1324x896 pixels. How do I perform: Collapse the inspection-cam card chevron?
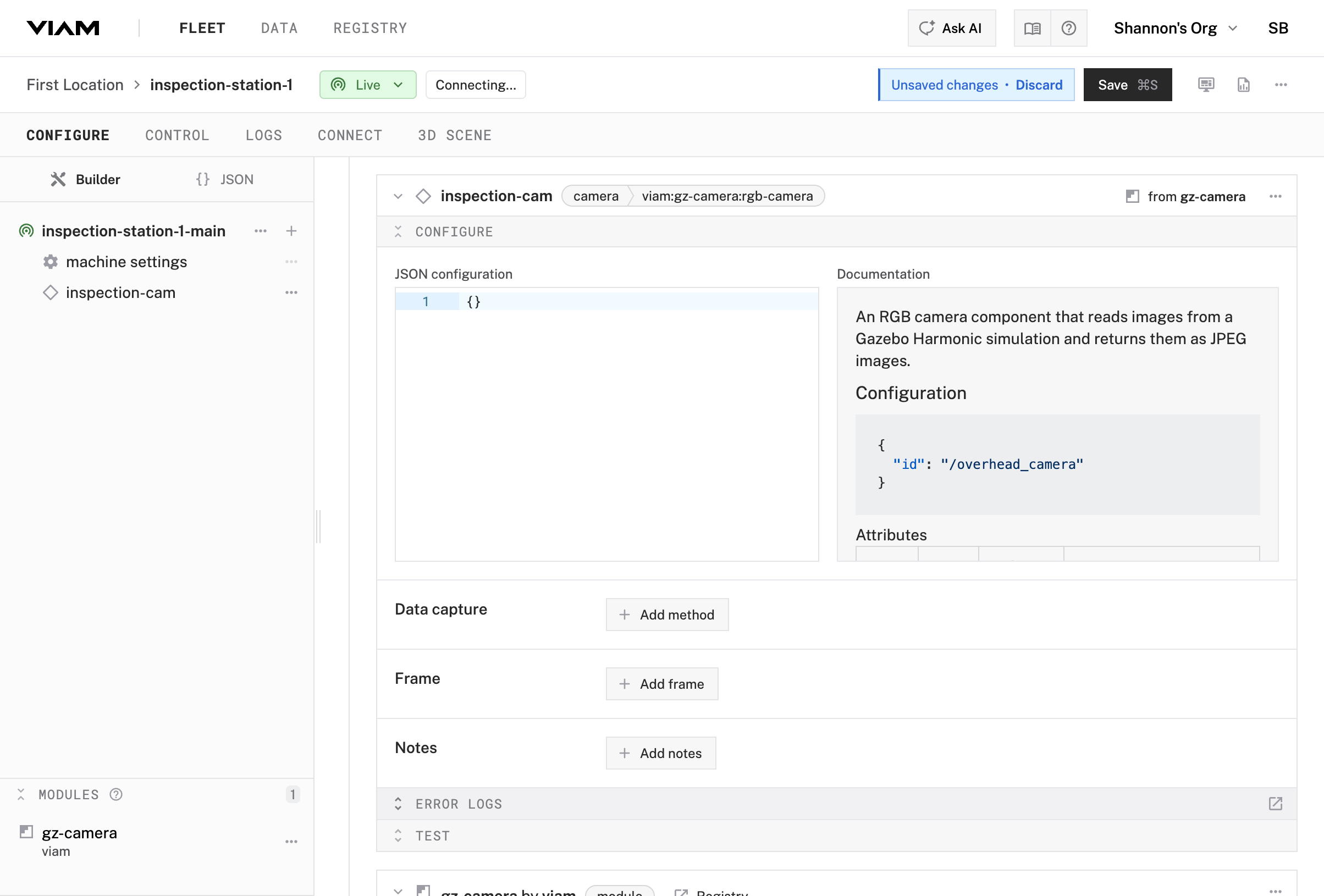tap(398, 197)
